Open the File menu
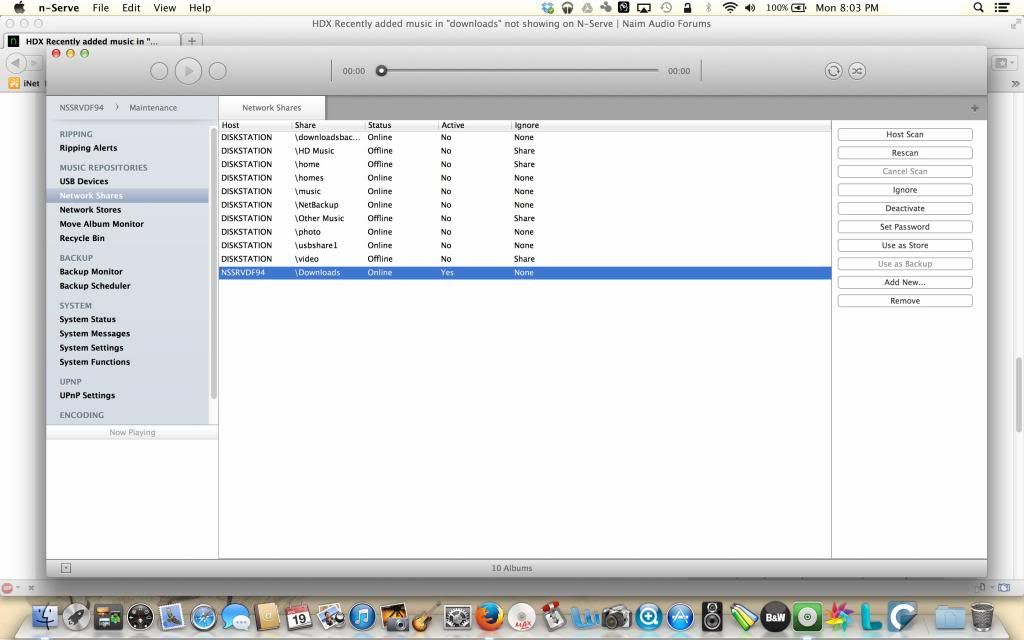This screenshot has width=1024, height=640. [101, 8]
